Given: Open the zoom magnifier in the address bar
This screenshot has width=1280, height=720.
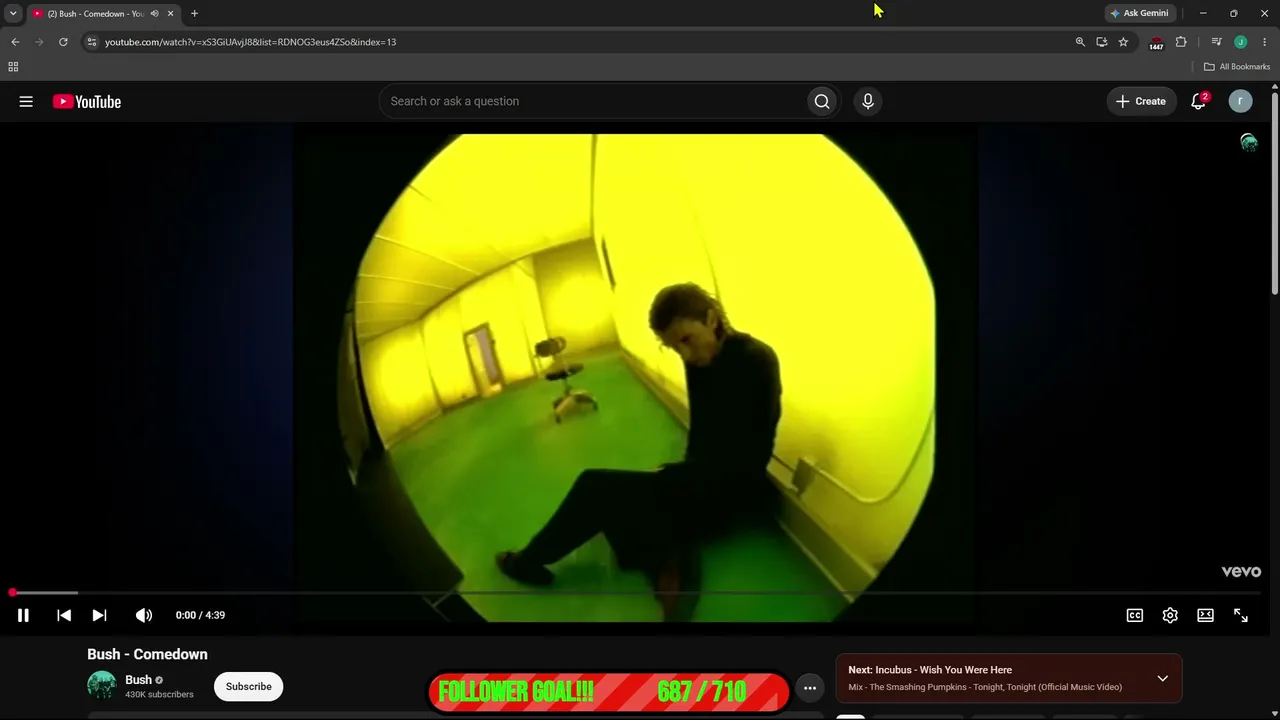Looking at the screenshot, I should [x=1080, y=42].
